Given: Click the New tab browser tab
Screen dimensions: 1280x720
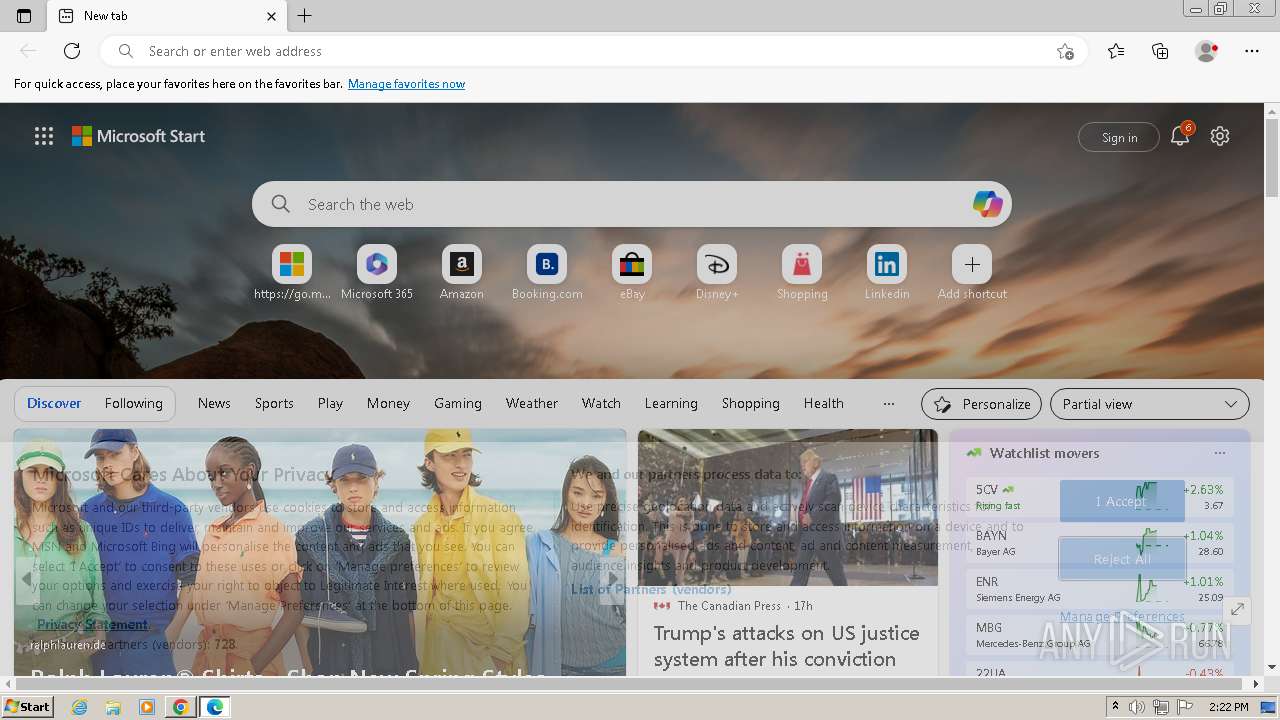Looking at the screenshot, I should pos(167,16).
